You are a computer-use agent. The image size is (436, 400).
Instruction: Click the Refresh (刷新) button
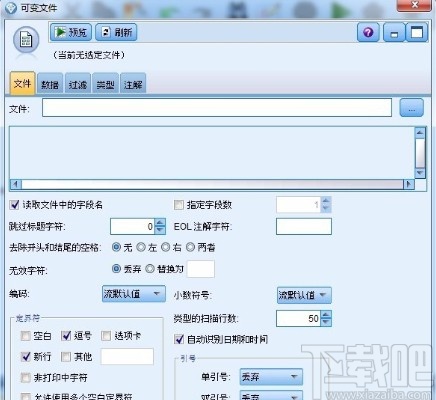coord(116,32)
